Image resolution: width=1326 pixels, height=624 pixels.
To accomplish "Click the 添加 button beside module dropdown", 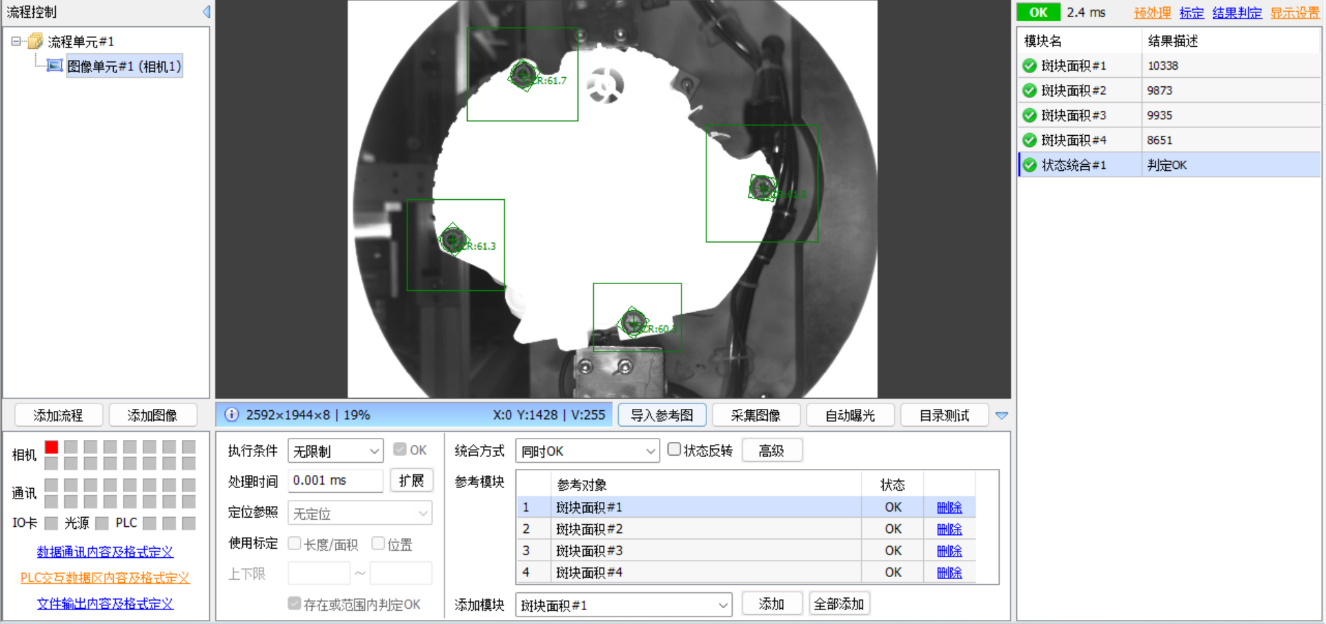I will click(772, 604).
